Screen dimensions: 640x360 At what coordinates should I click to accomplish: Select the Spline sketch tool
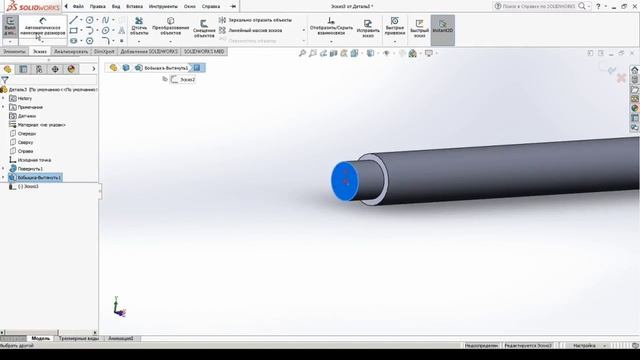pos(106,20)
